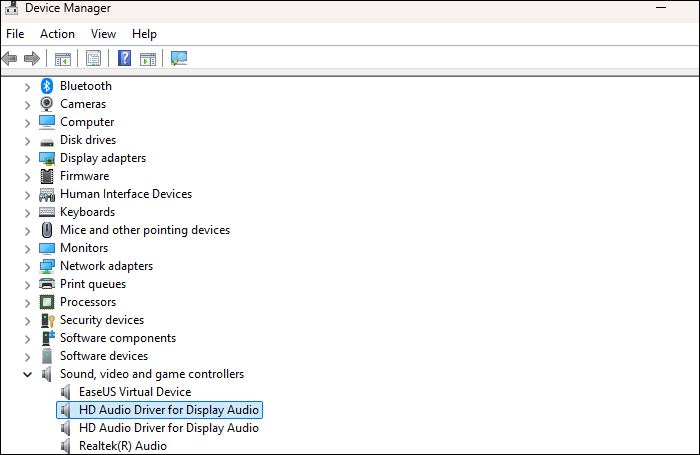Screen dimensions: 700x455
Task: Click the Software devices icon
Action: pyautogui.click(x=47, y=356)
